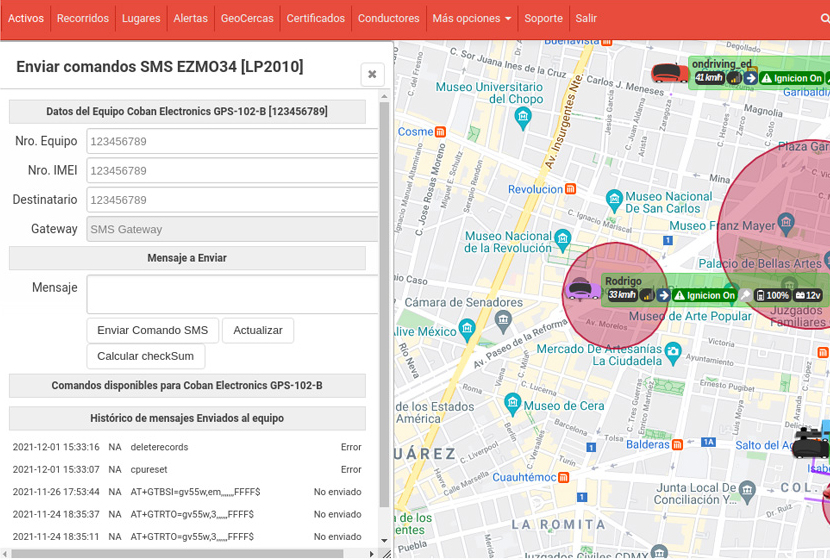Open the Lugares page
830x560 pixels.
click(141, 19)
